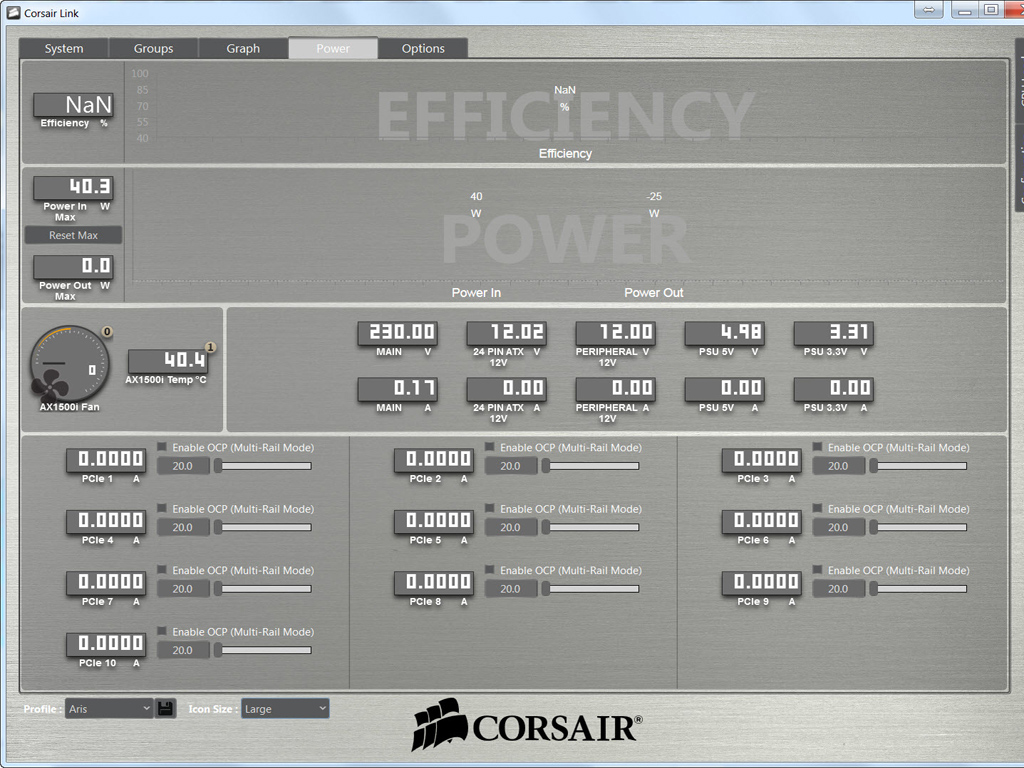1024x768 pixels.
Task: Select the 24 PIN ATX 12V amperage readout
Action: [x=507, y=389]
